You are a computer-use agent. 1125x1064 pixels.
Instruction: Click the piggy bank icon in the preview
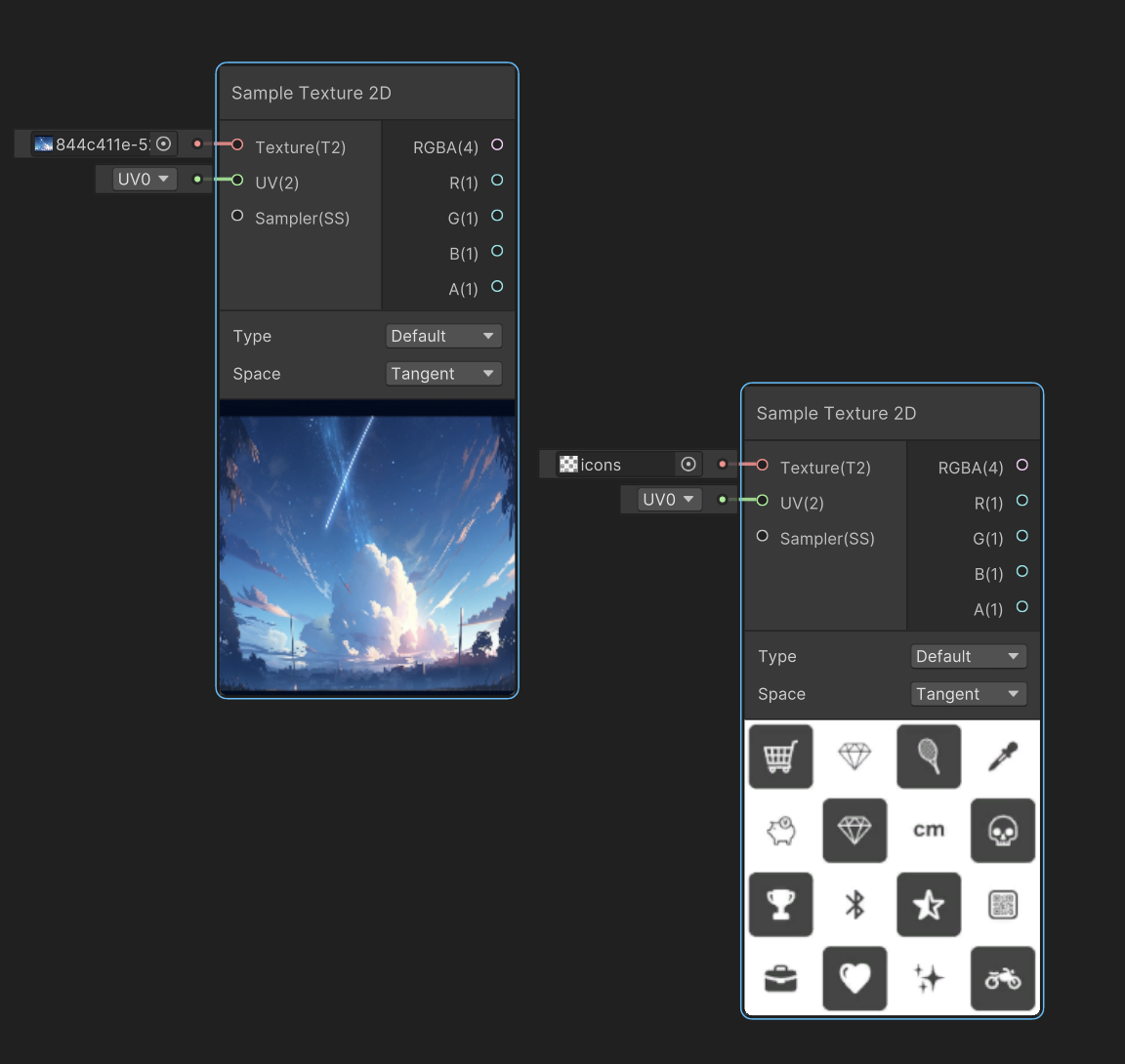tap(780, 831)
